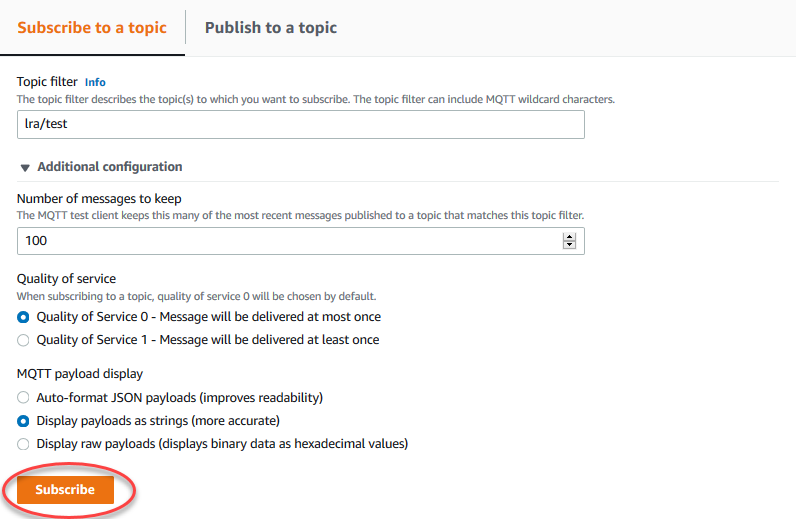Click into the Topic filter text field
Image resolution: width=796 pixels, height=519 pixels.
tap(300, 124)
